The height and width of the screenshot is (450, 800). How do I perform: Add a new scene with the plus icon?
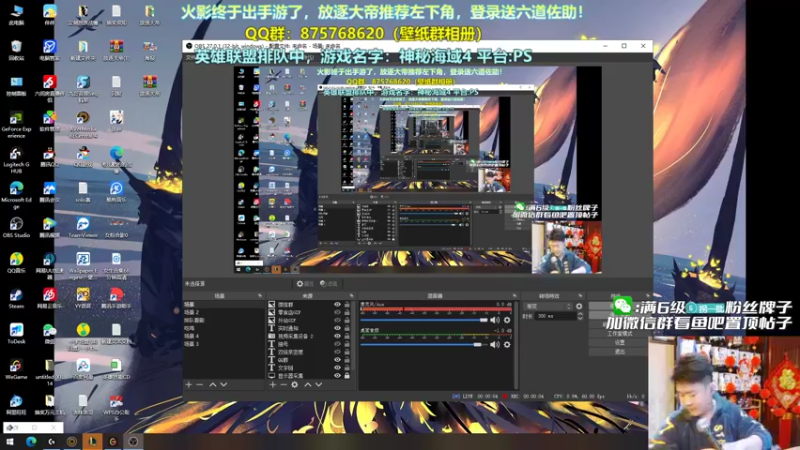click(x=189, y=385)
